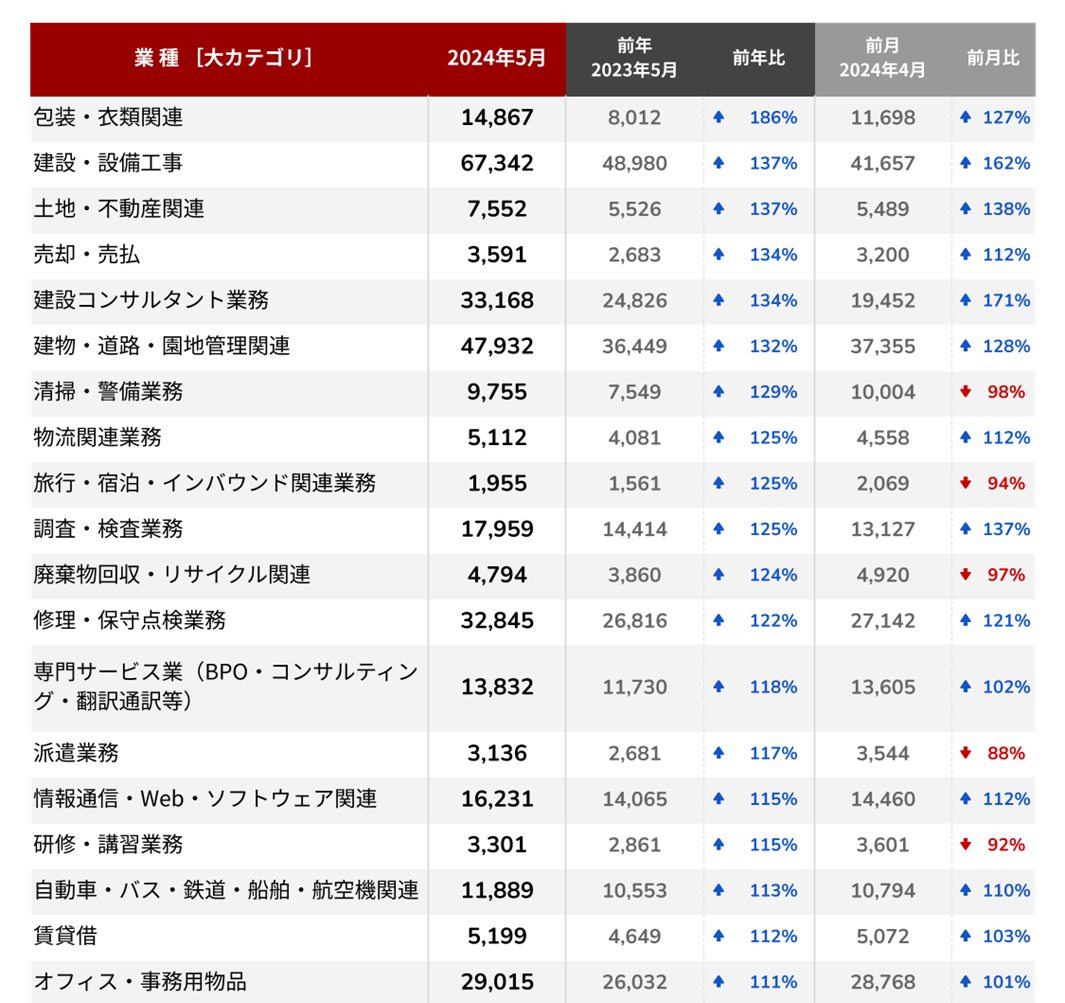Click the bold value 29,015
Screen dimensions: 1065x1003
click(x=497, y=982)
